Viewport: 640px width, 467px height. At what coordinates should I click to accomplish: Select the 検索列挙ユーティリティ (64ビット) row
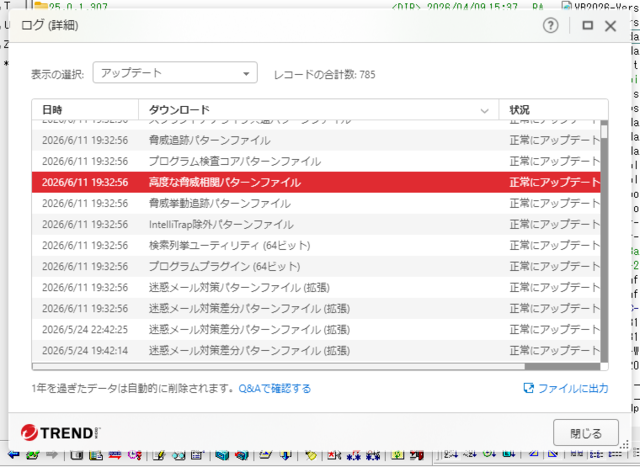tap(316, 245)
